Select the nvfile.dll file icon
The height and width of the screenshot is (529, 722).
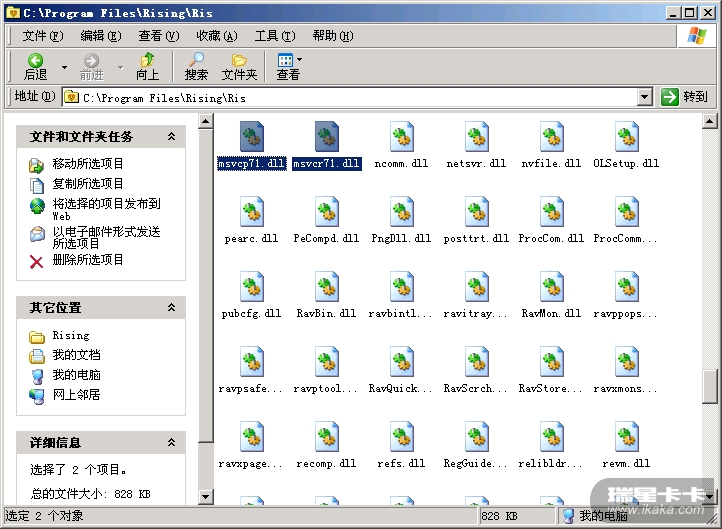click(552, 137)
